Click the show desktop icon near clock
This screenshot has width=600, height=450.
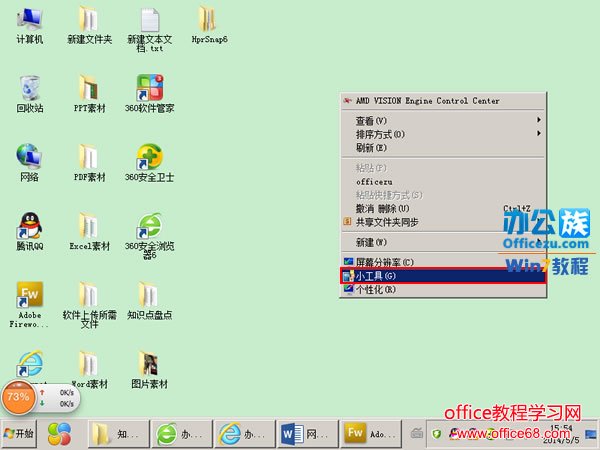(x=591, y=434)
